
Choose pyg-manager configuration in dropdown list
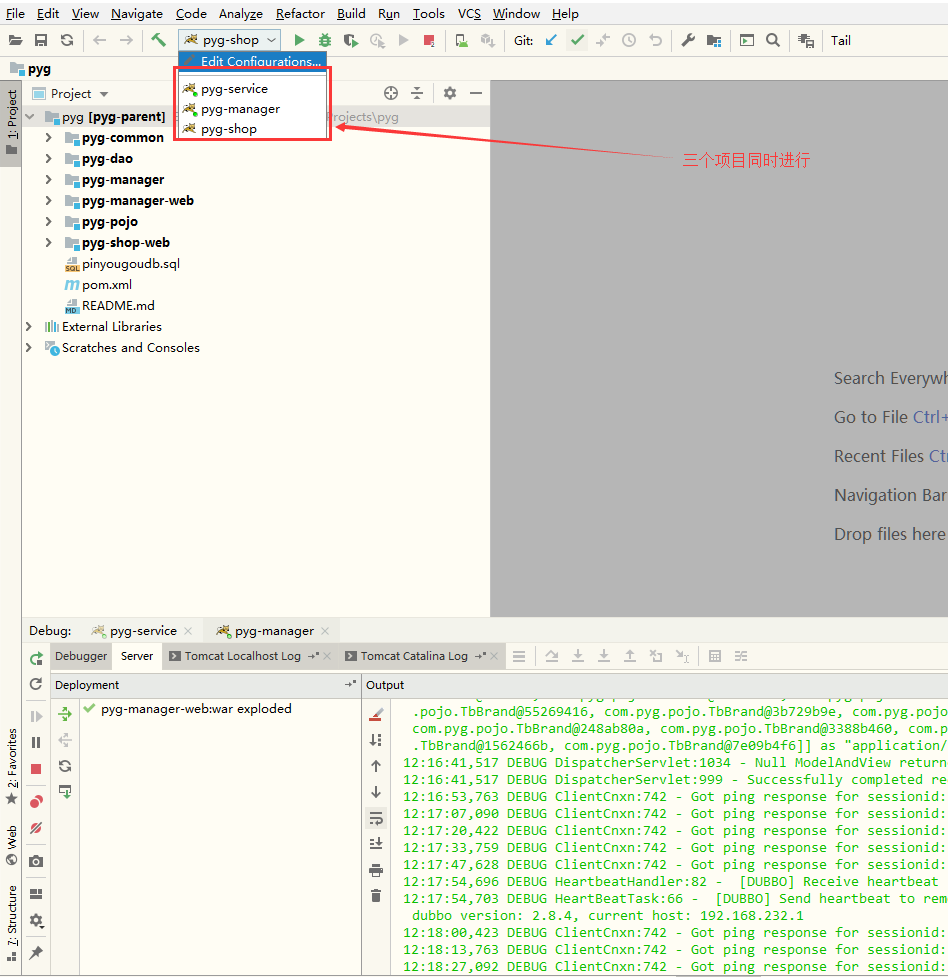252,109
